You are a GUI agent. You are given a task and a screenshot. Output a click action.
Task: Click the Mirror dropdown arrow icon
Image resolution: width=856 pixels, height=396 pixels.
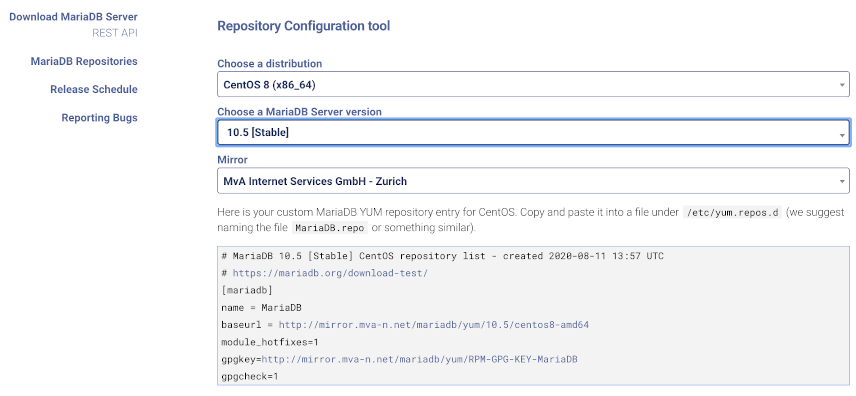point(842,181)
